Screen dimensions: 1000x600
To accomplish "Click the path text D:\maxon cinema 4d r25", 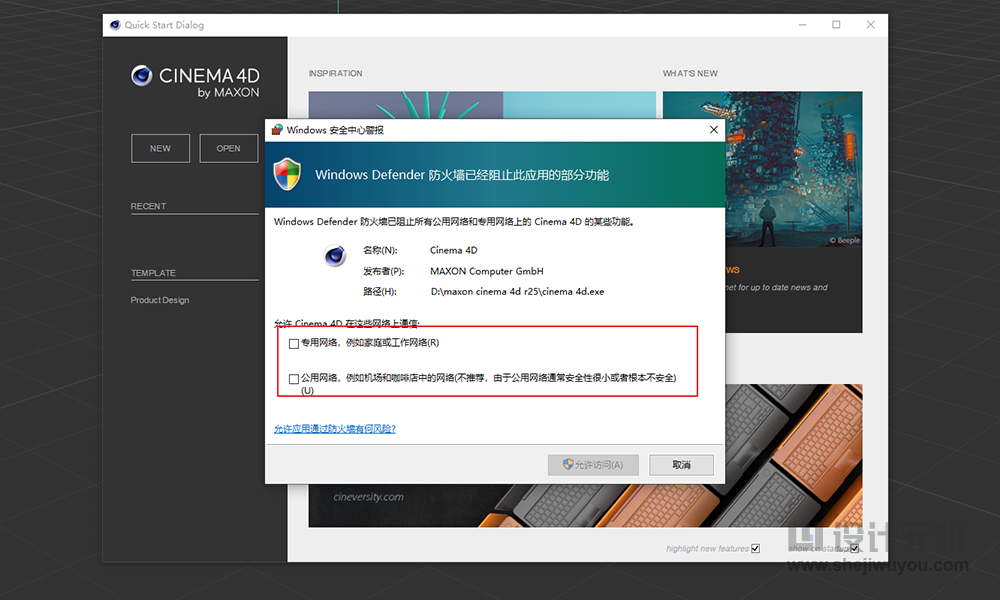I will click(517, 291).
